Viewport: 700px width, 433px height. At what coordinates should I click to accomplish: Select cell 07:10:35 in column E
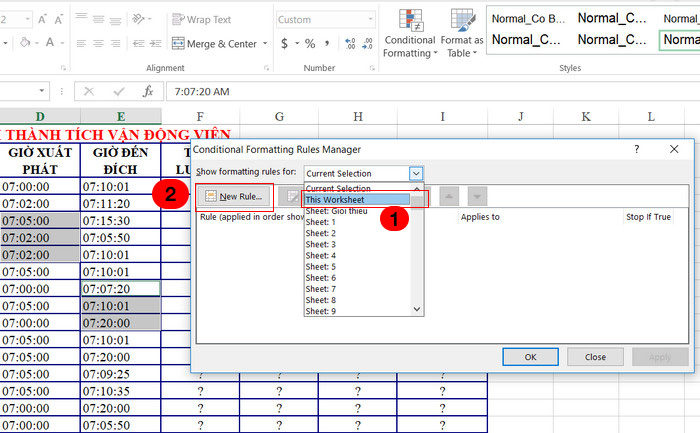coord(121,391)
